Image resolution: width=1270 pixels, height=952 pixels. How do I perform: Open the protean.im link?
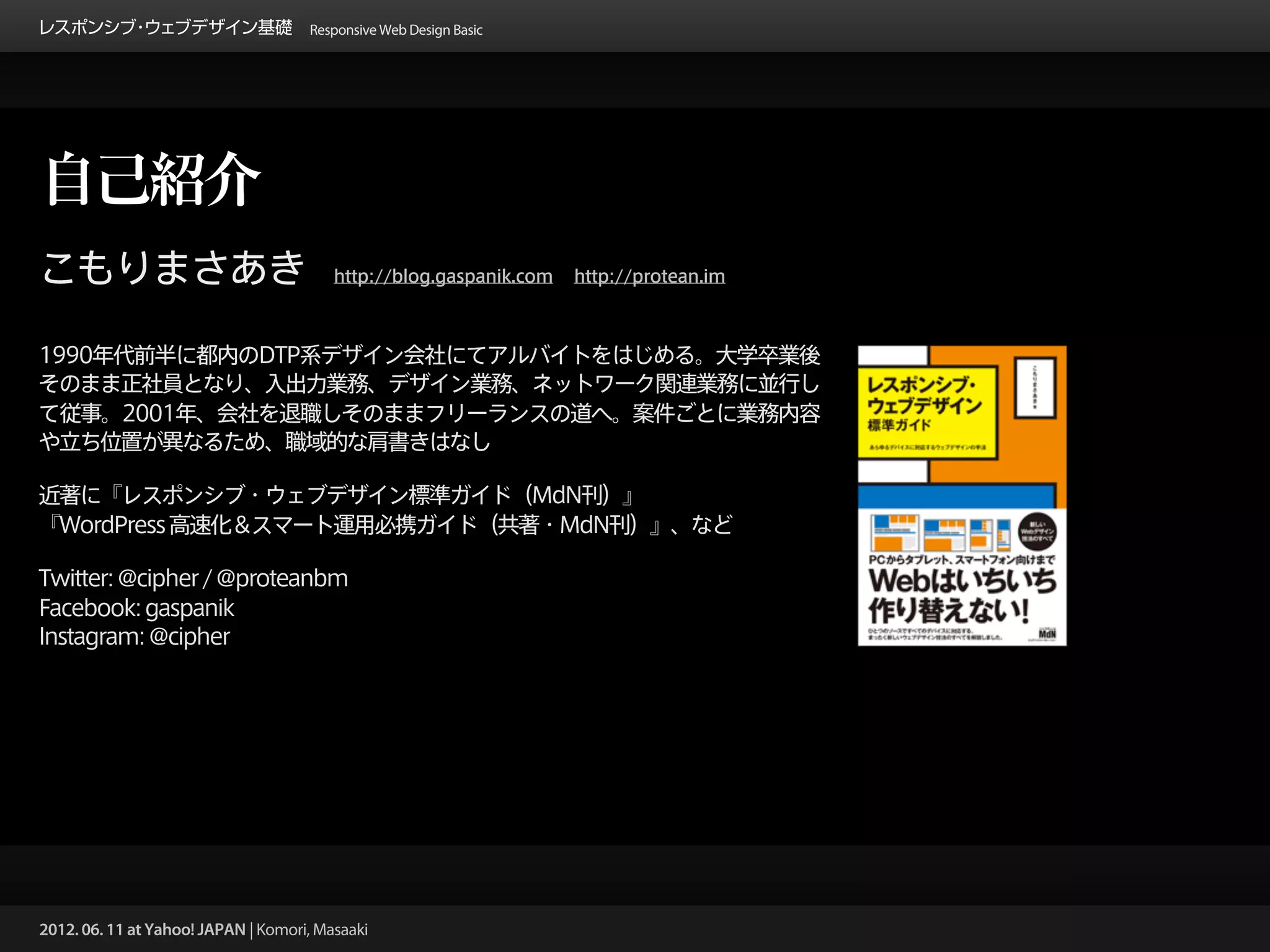coord(649,276)
